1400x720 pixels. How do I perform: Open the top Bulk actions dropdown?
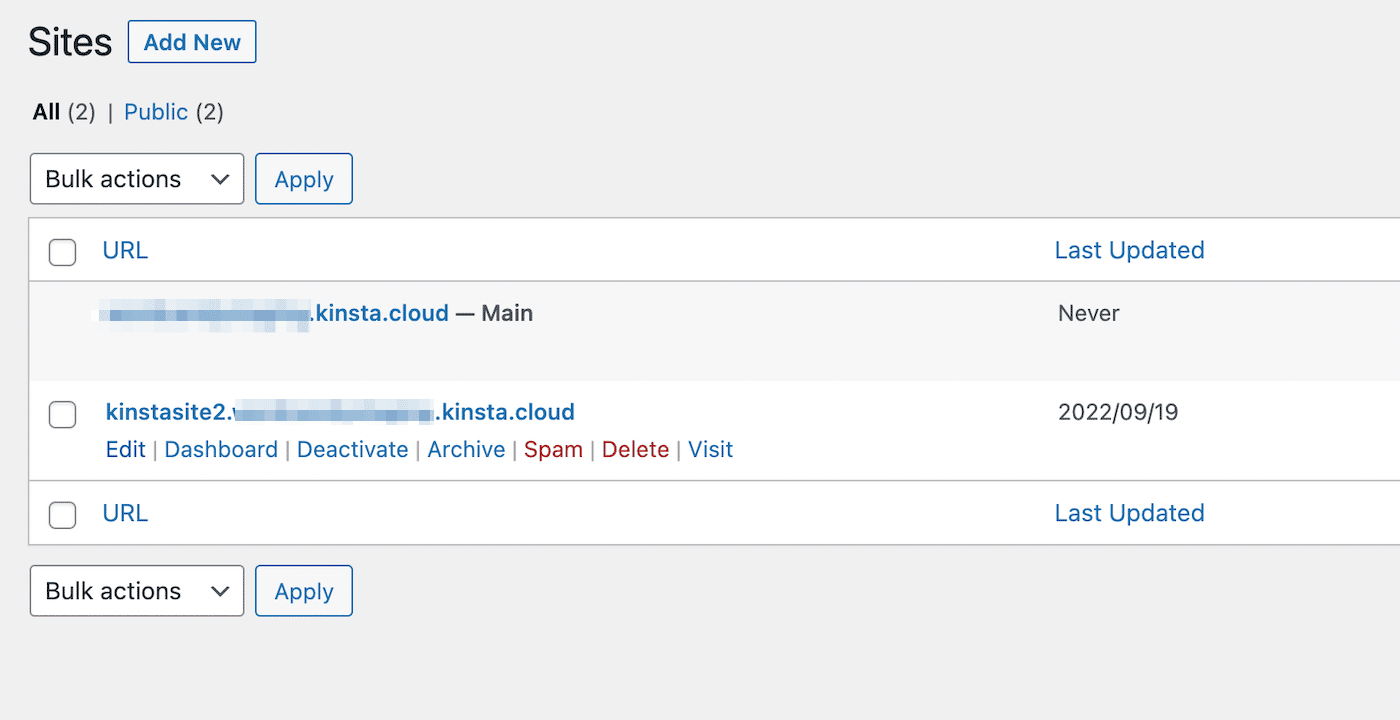point(137,179)
